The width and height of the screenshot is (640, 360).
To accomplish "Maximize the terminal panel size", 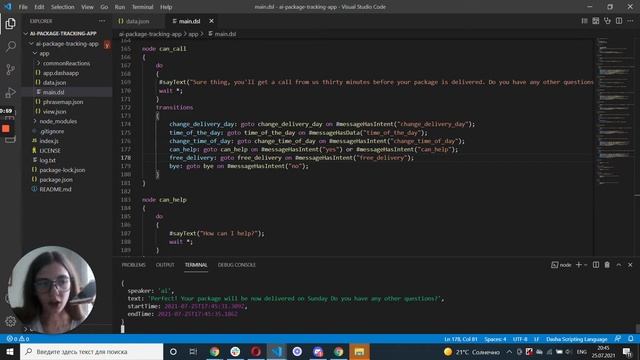I will pos(619,265).
